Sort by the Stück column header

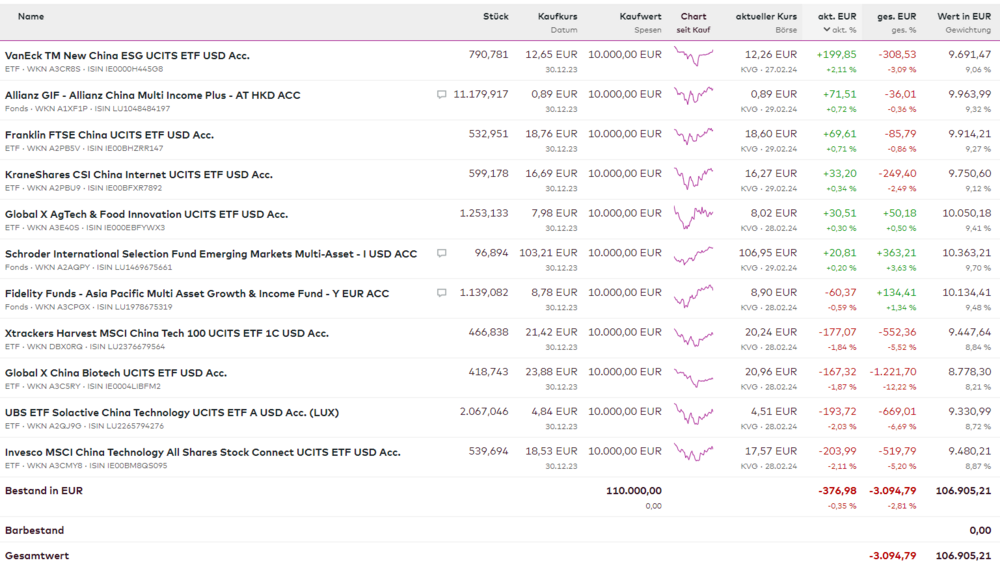(x=495, y=17)
